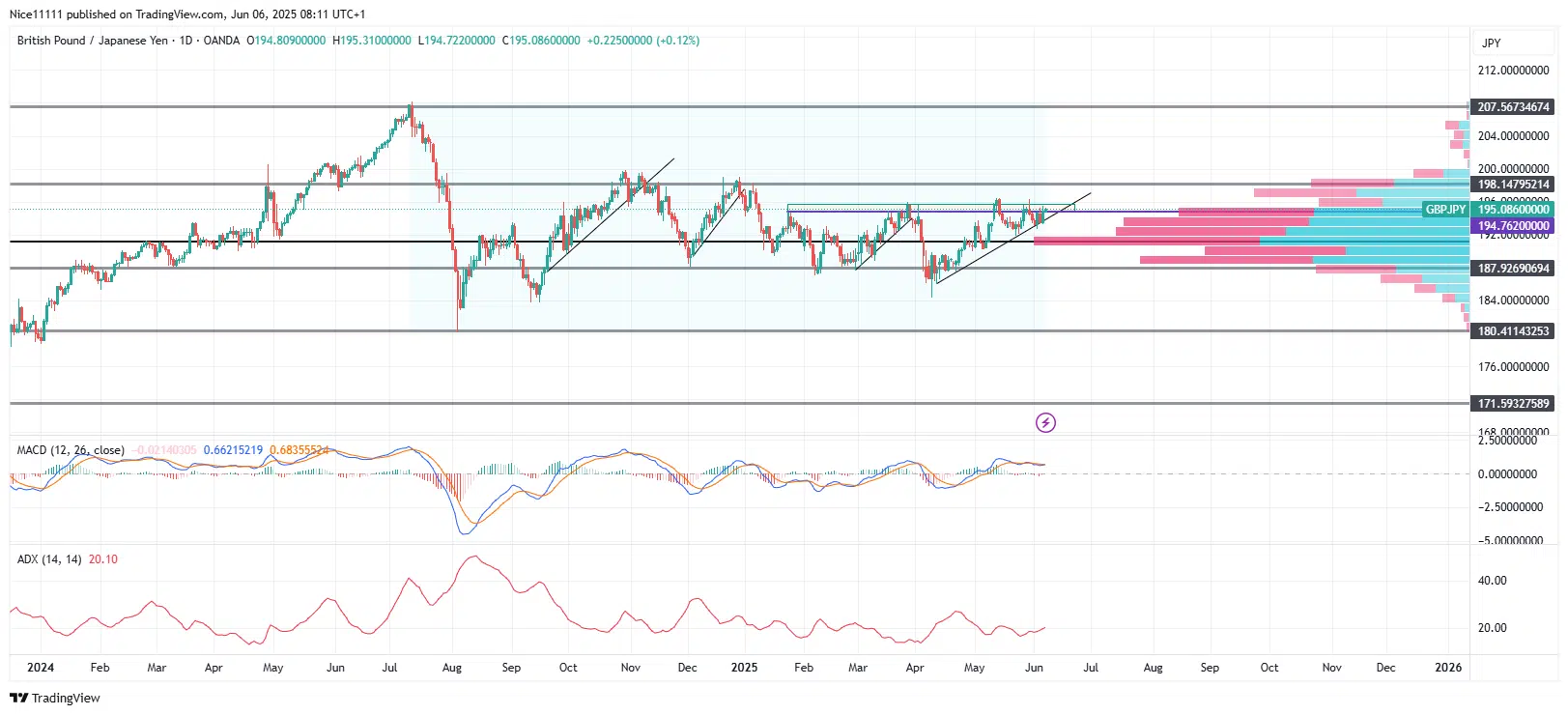Open the MACD (12, 26, close) indicator legend

click(71, 450)
